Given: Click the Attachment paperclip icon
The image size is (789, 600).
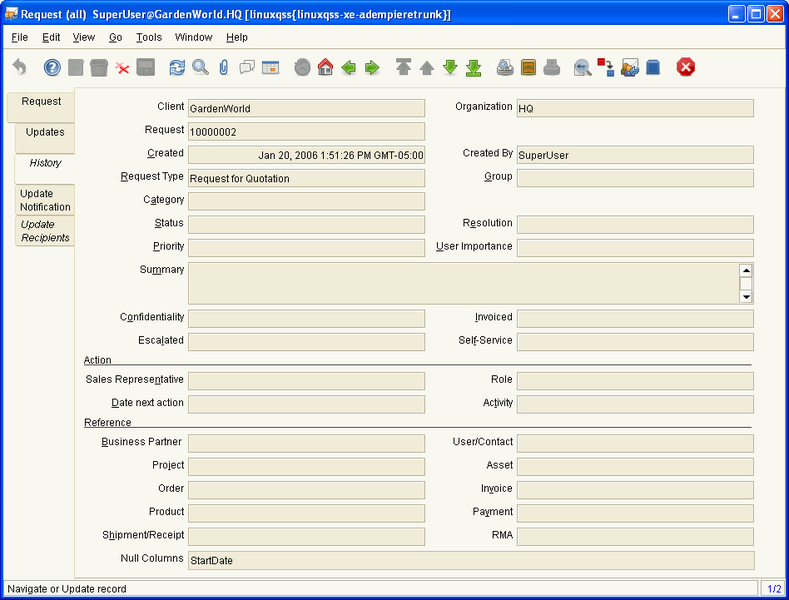Looking at the screenshot, I should click(x=224, y=68).
